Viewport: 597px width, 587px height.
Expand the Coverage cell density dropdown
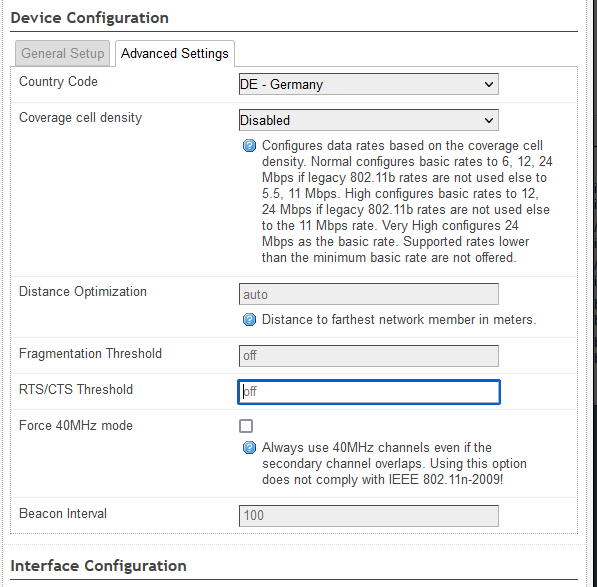coord(369,120)
